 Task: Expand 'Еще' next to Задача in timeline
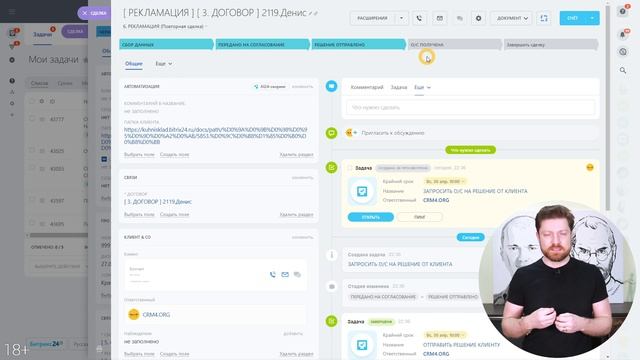(422, 87)
